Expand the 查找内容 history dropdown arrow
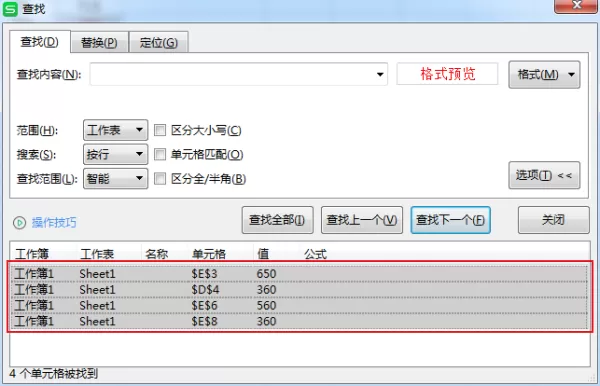Image resolution: width=600 pixels, height=386 pixels. point(380,74)
